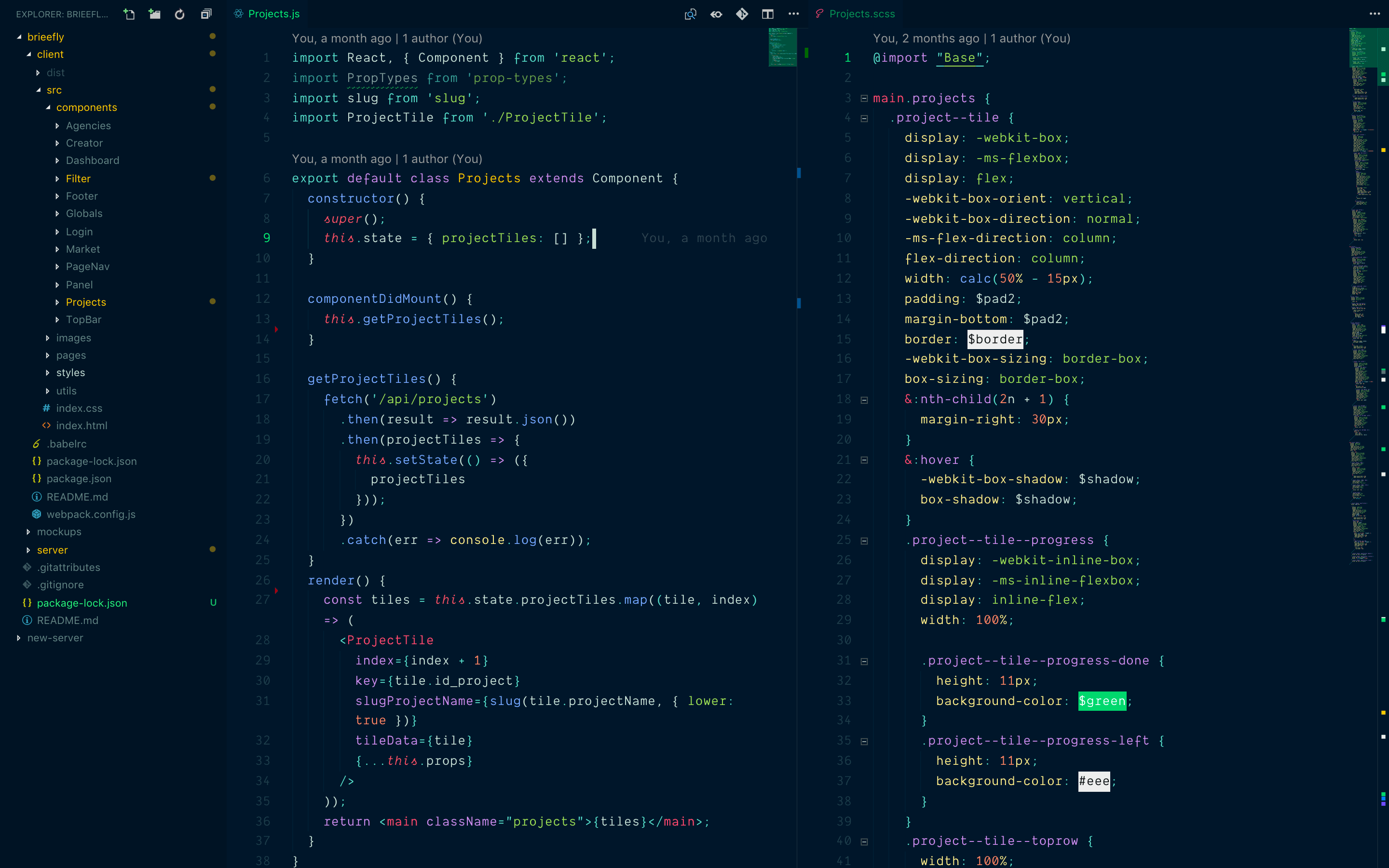This screenshot has width=1389, height=868.
Task: Split the editor with the split icon
Action: point(767,14)
